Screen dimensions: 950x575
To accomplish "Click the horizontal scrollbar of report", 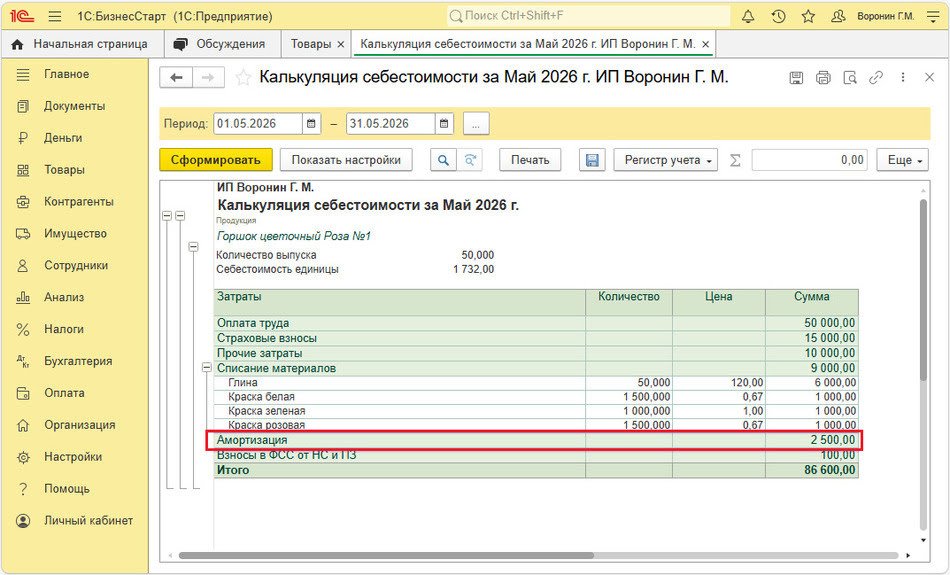I will tap(386, 556).
